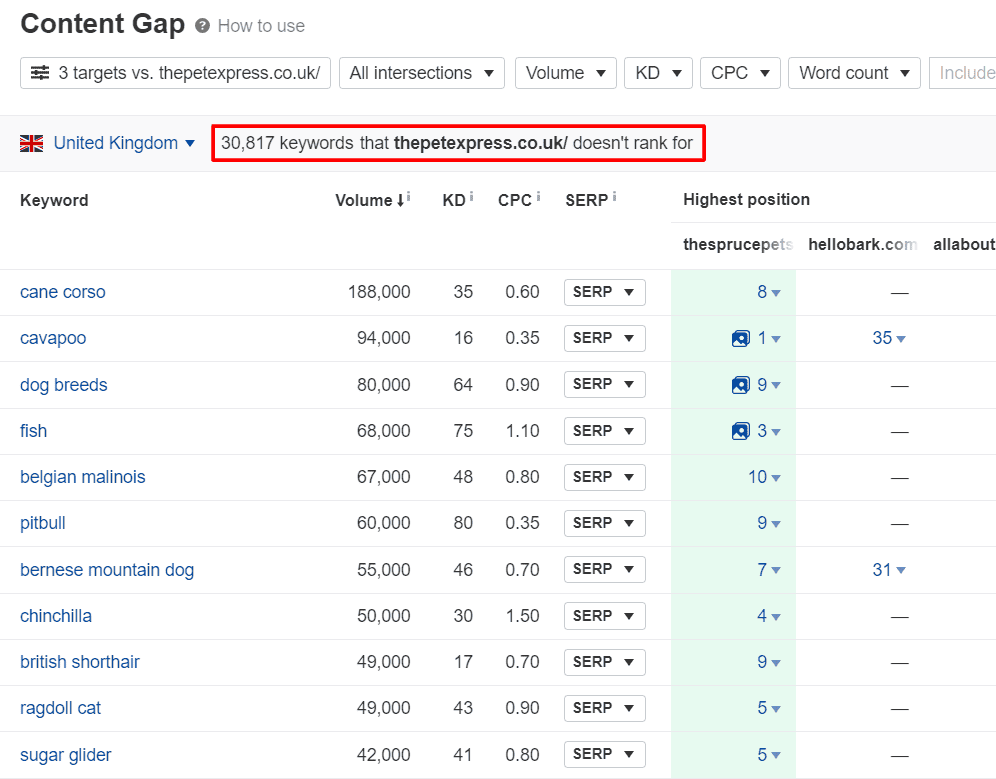Sort by the KD column header
Viewport: 996px width, 779px height.
pos(454,201)
